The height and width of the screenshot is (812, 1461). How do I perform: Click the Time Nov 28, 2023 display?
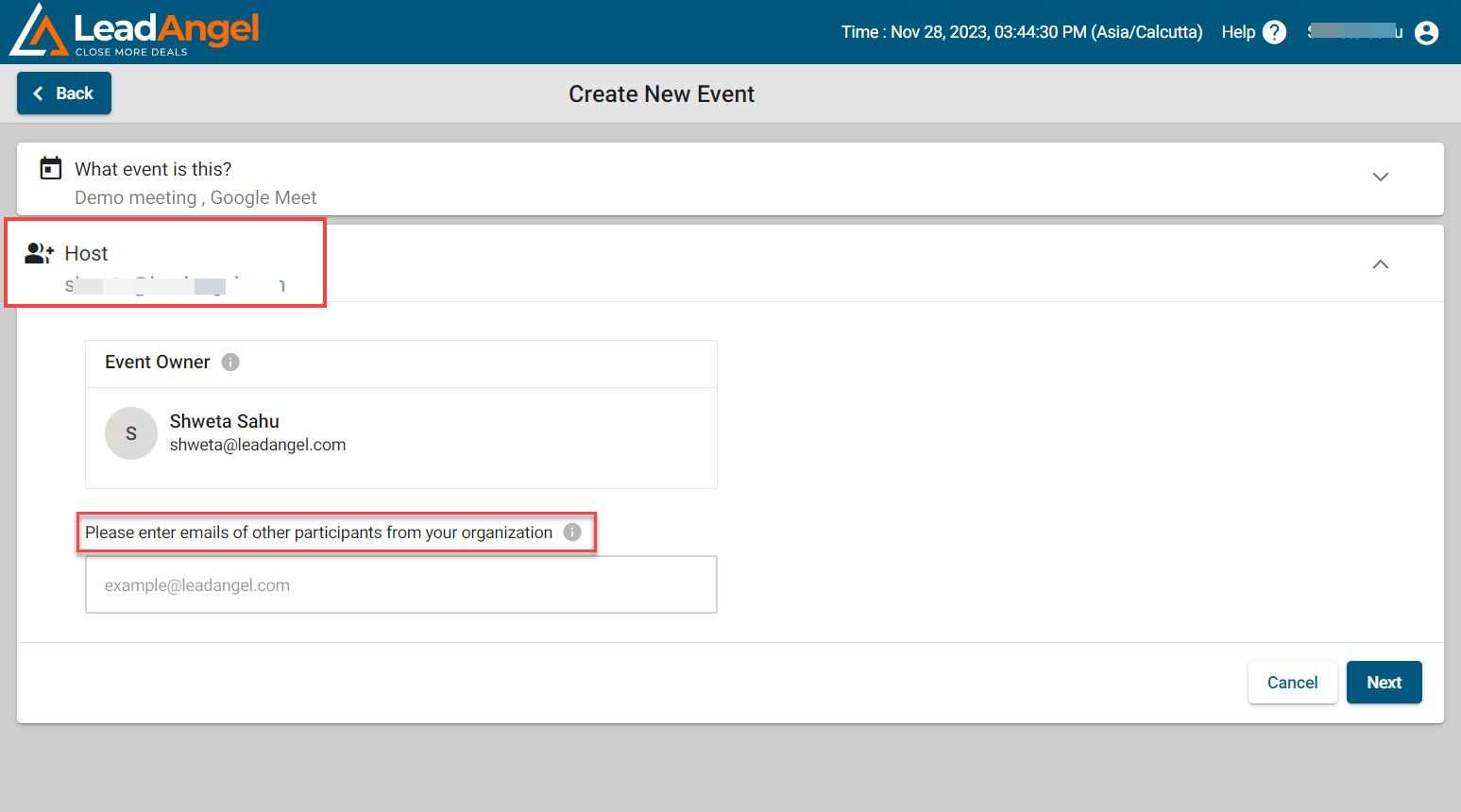1022,32
